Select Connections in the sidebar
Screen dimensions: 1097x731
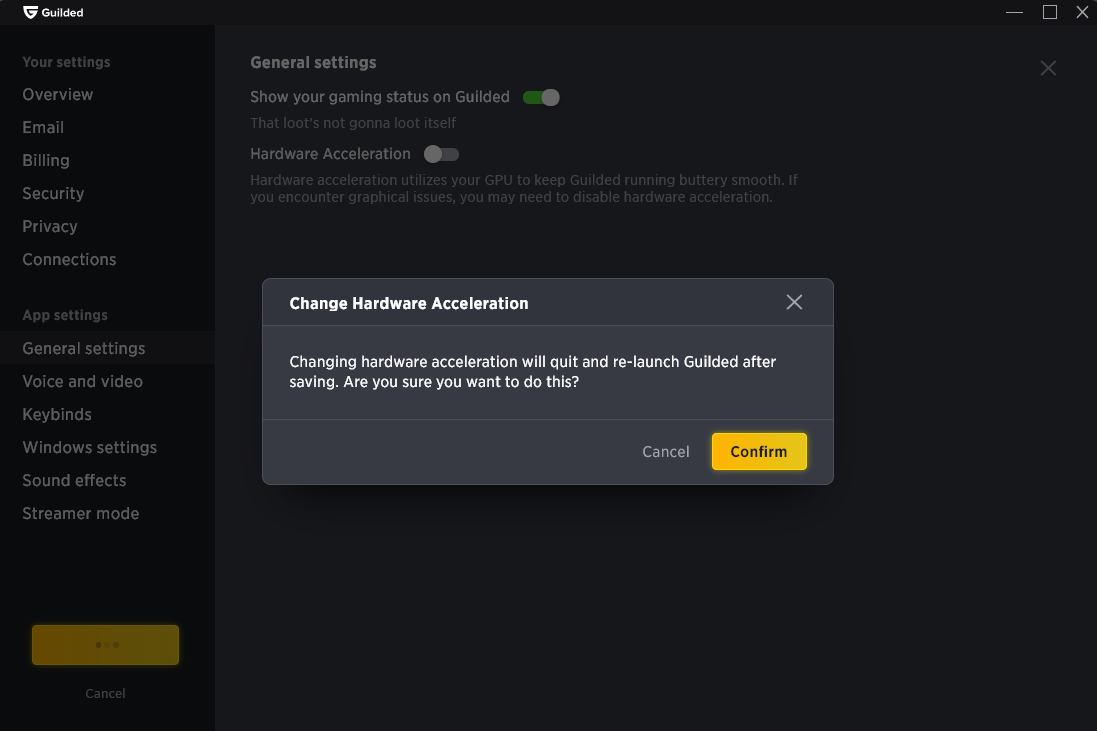69,260
